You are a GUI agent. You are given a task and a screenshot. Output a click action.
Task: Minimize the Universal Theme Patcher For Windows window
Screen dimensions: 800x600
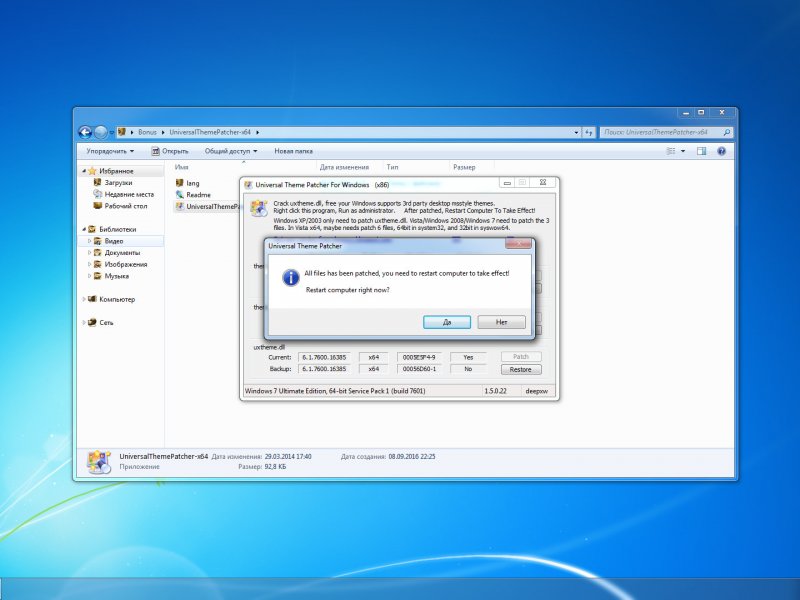[x=507, y=182]
